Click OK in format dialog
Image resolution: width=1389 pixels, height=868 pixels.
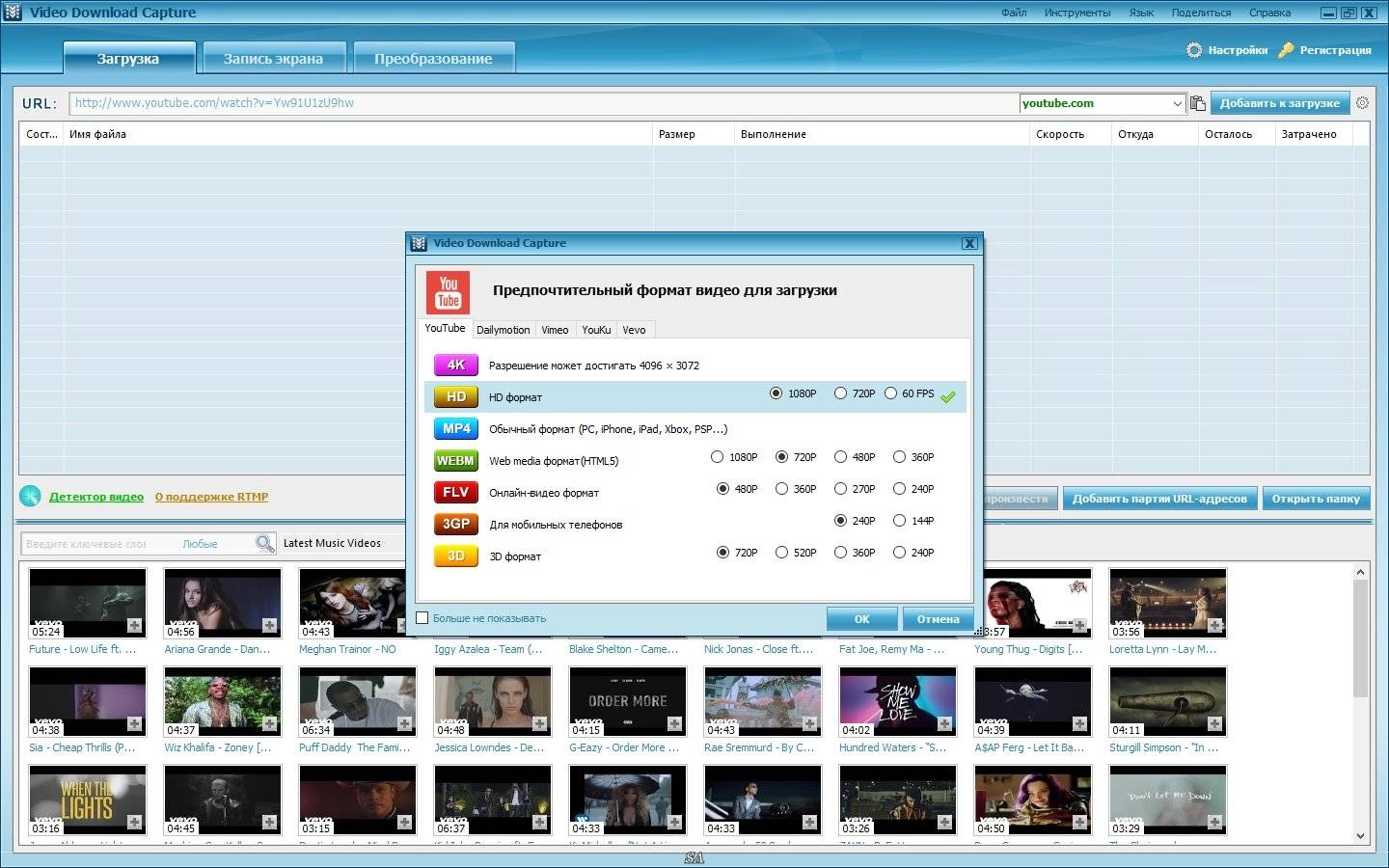coord(861,619)
